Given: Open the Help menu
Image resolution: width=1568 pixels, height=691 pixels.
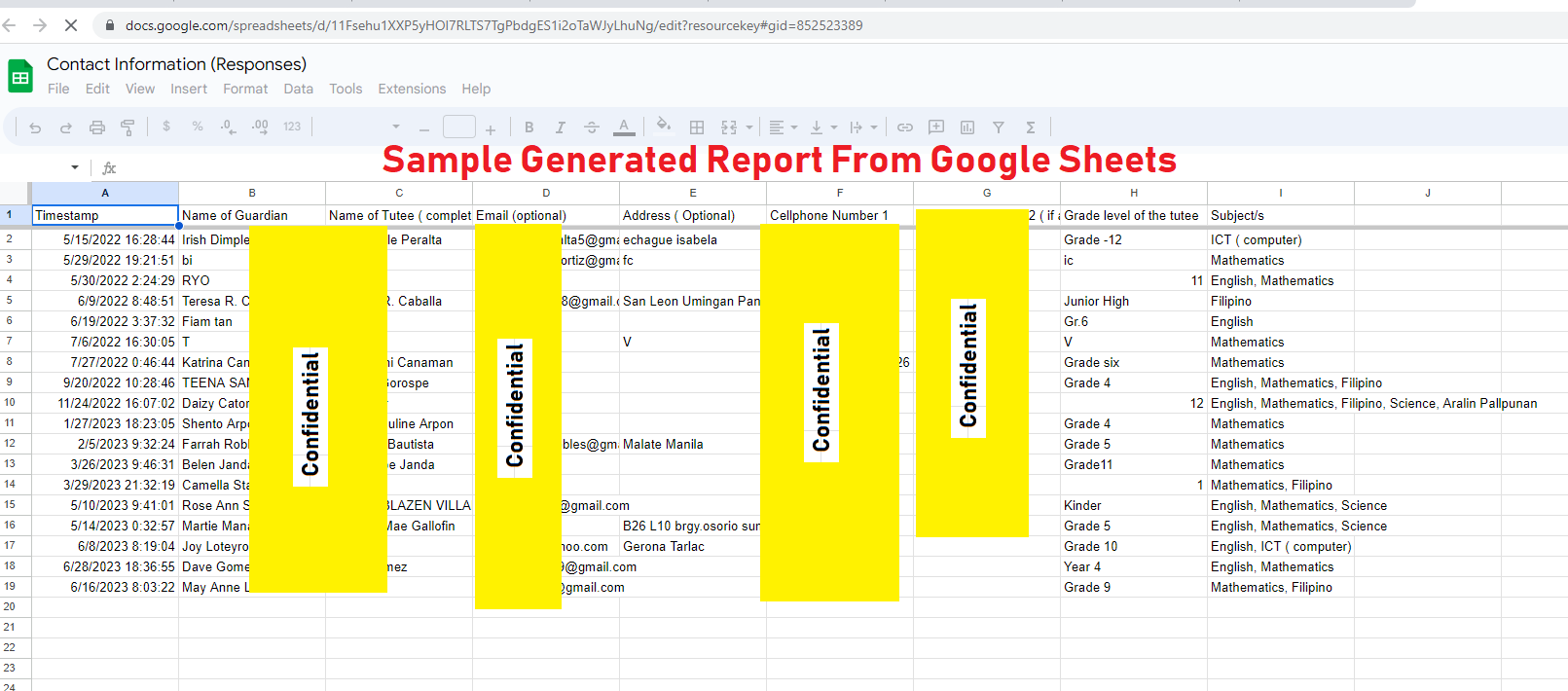Looking at the screenshot, I should pyautogui.click(x=476, y=89).
